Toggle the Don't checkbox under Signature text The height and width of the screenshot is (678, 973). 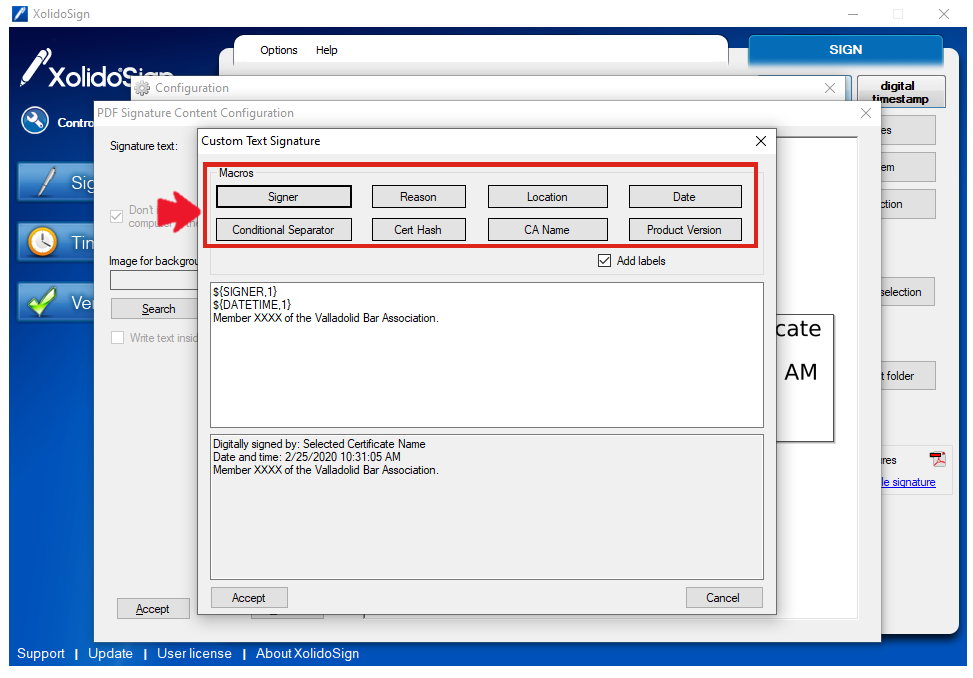(x=116, y=216)
